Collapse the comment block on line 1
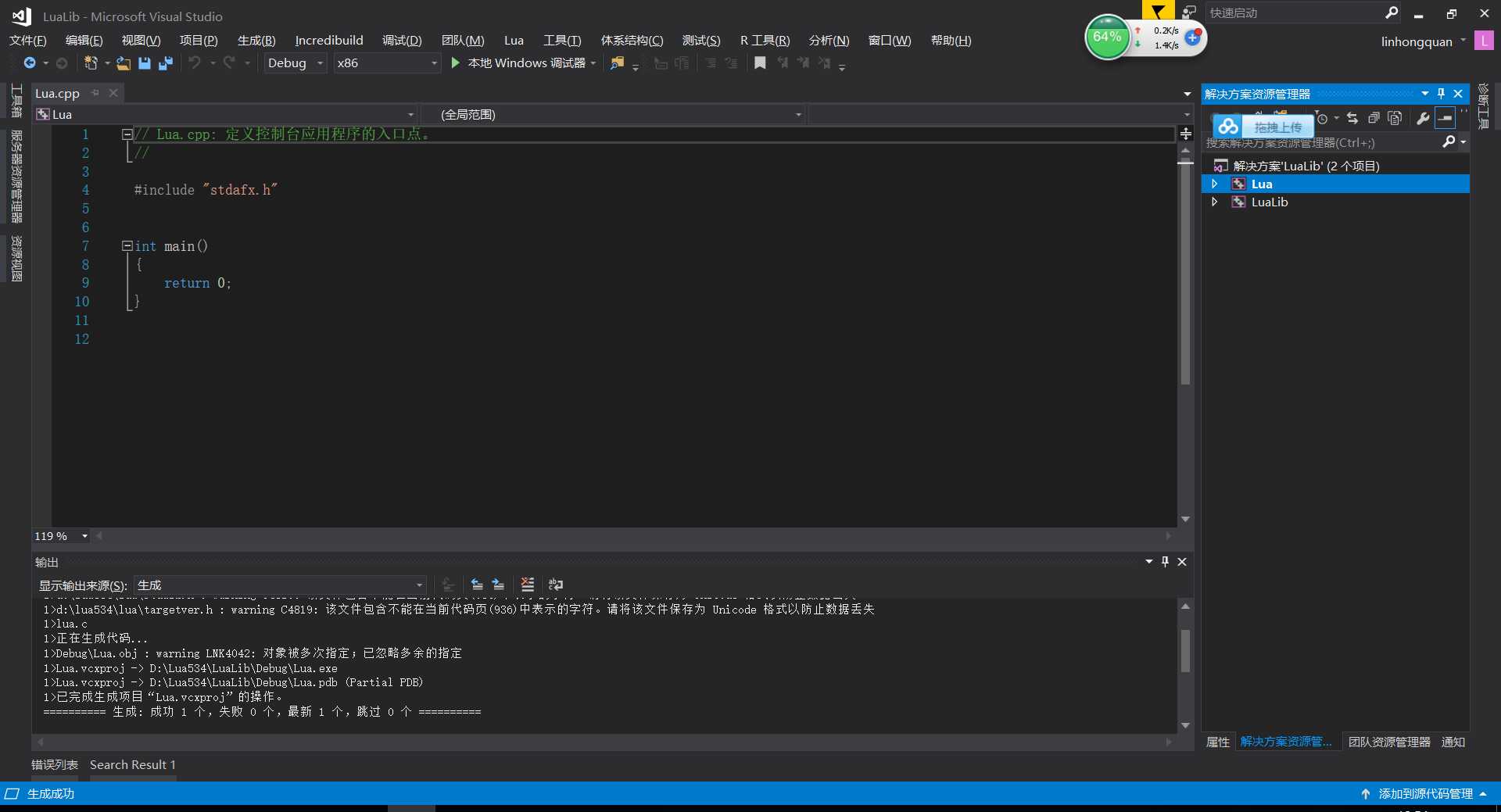 pos(127,134)
